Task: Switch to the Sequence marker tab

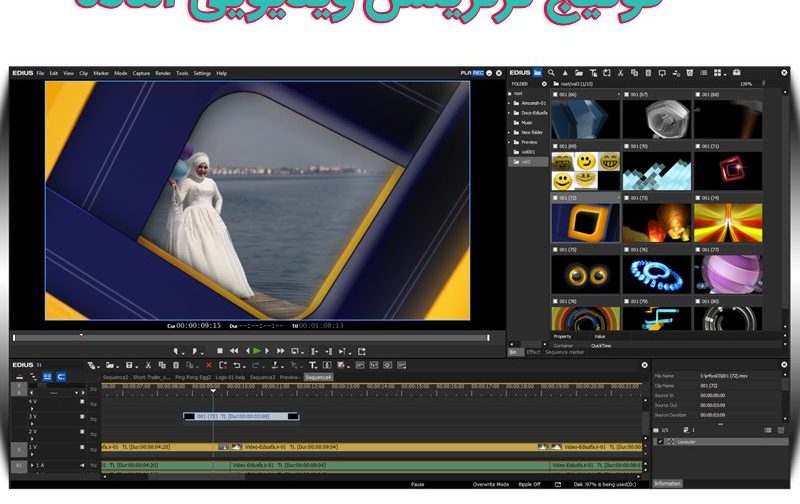Action: (x=564, y=352)
